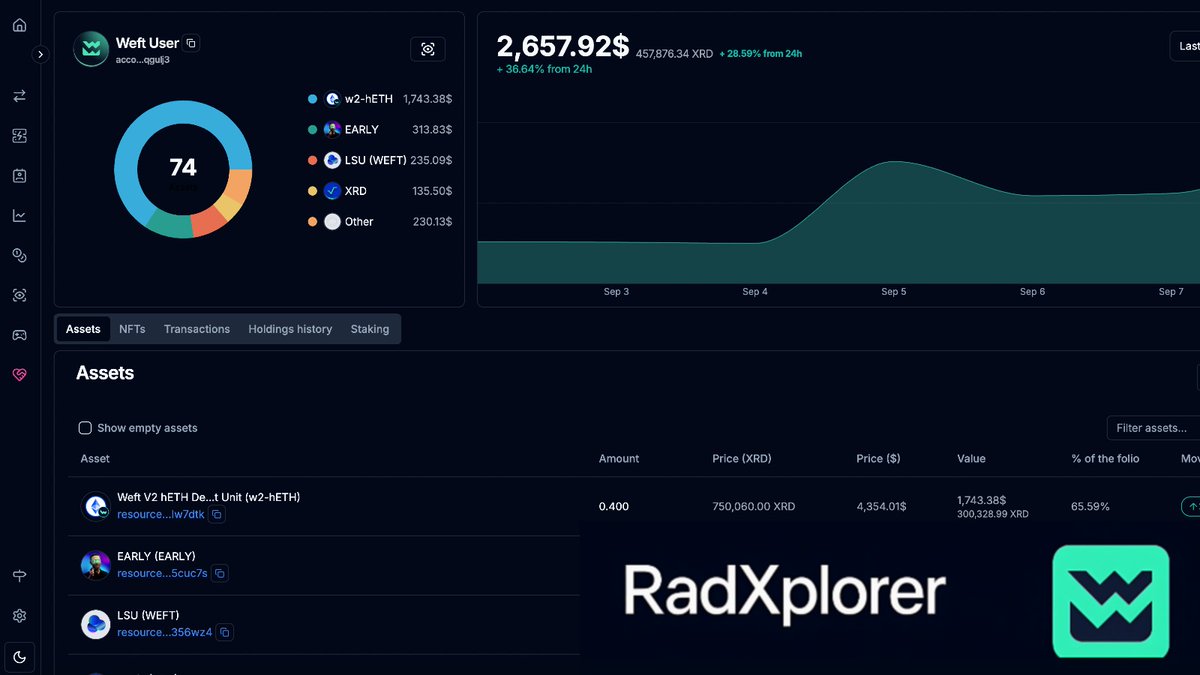Click the w2-hETH token icon in legend

332,99
